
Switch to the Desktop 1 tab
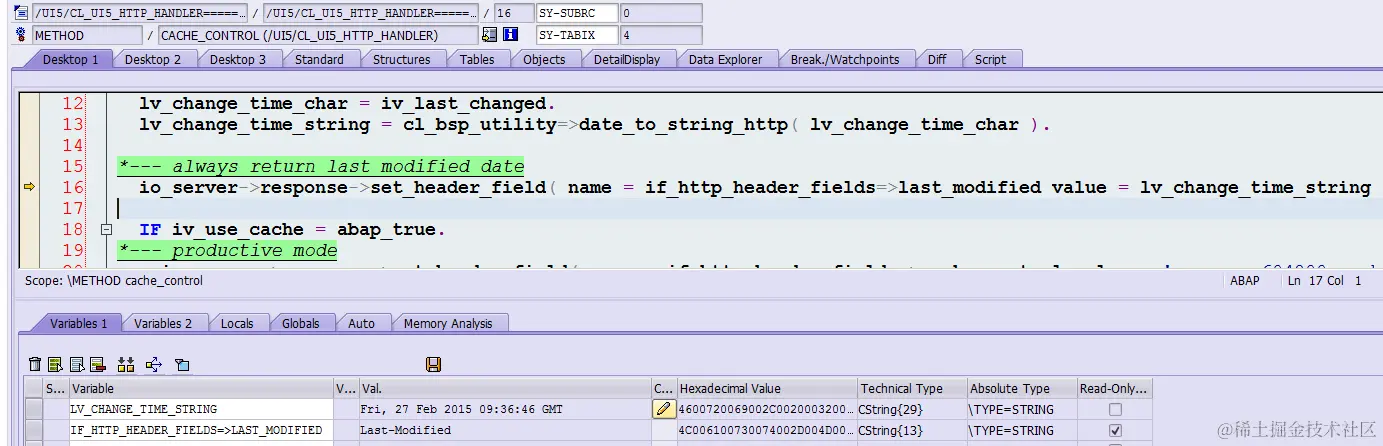tap(70, 59)
